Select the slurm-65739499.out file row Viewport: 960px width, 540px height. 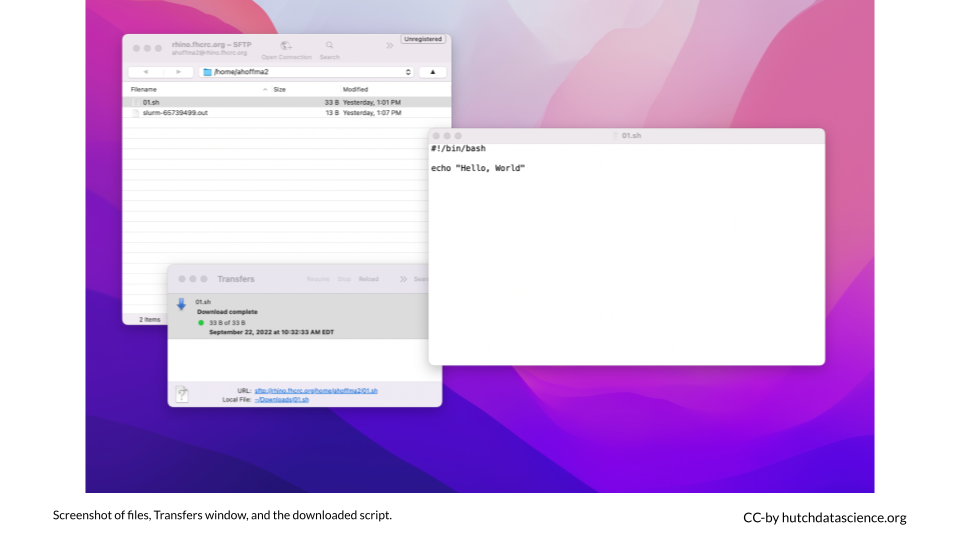tap(287, 113)
